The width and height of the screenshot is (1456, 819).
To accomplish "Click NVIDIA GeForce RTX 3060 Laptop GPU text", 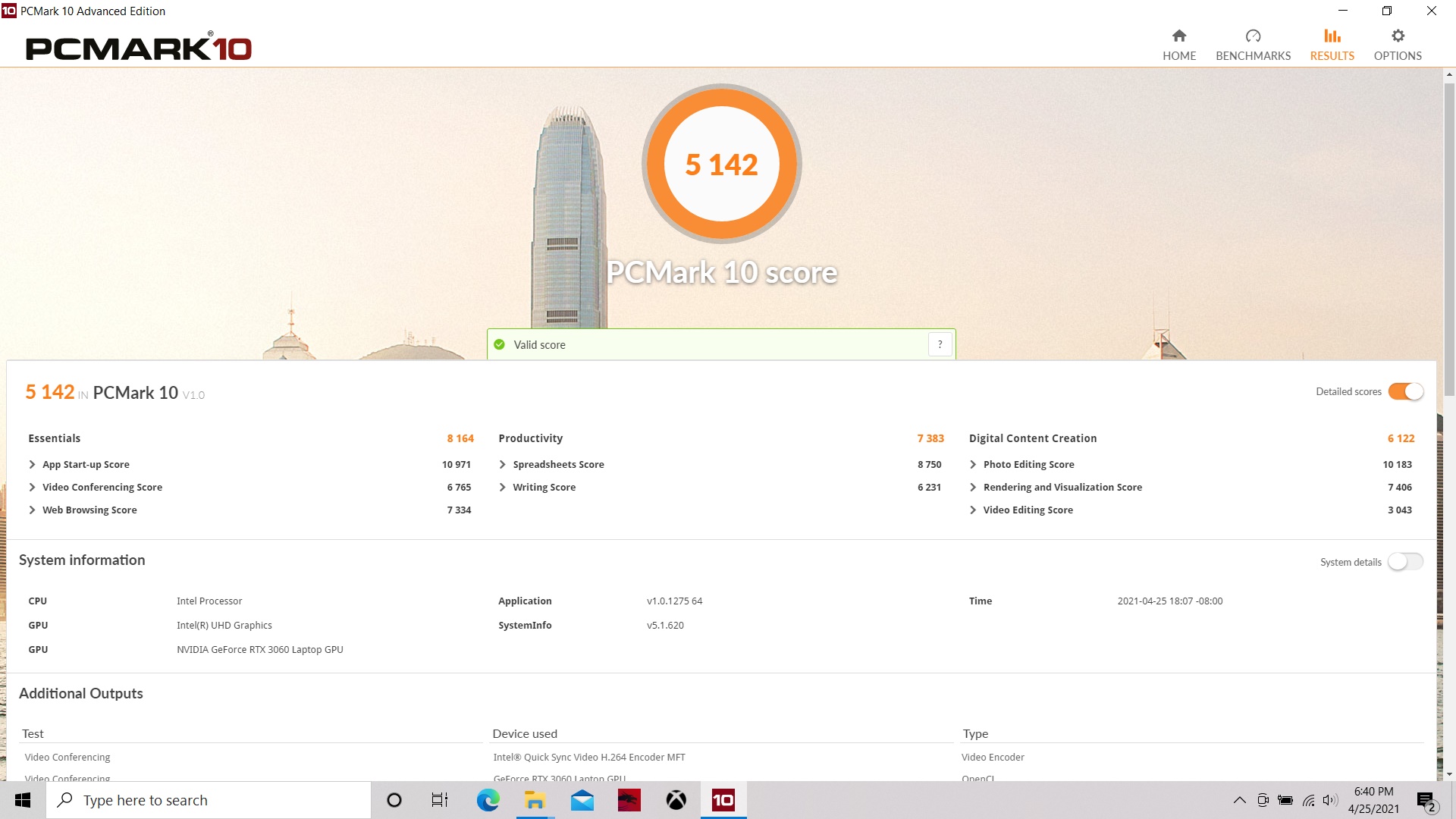I will [260, 649].
